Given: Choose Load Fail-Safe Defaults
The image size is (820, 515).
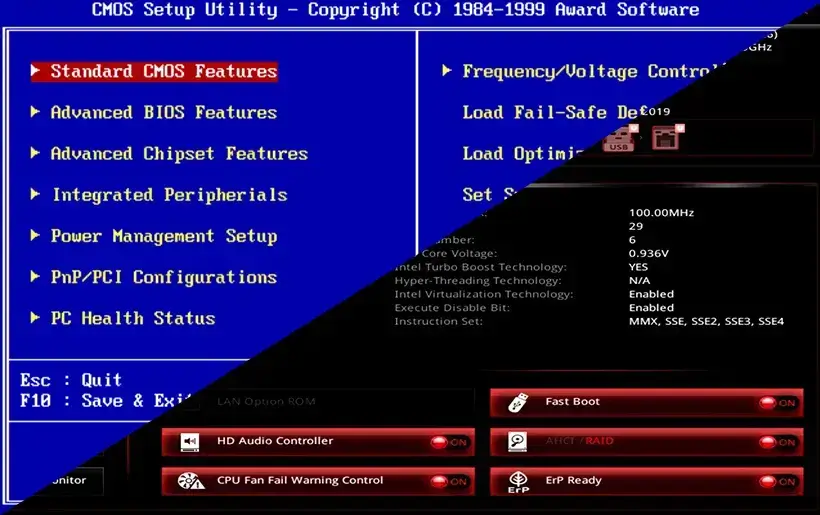Looking at the screenshot, I should [555, 112].
